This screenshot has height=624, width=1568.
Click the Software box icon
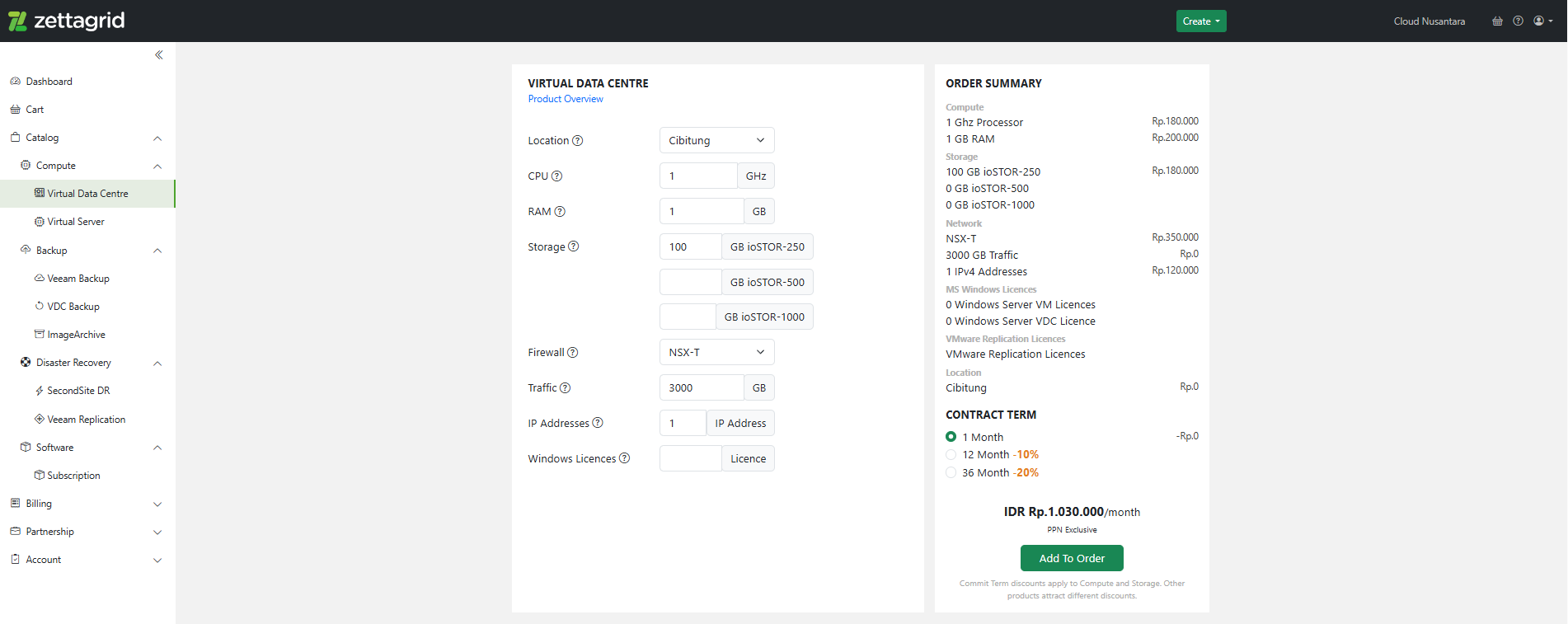[x=26, y=447]
